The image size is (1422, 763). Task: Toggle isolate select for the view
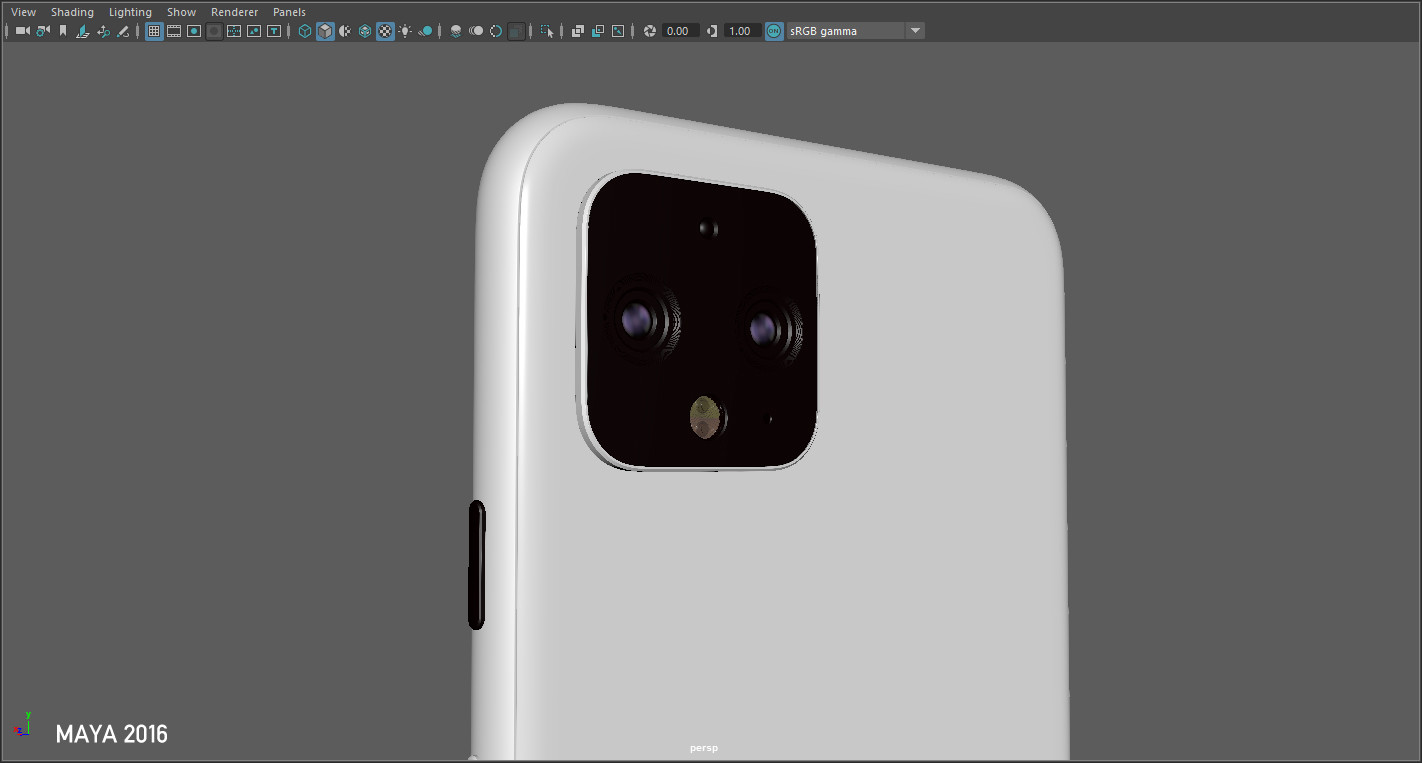coord(546,31)
